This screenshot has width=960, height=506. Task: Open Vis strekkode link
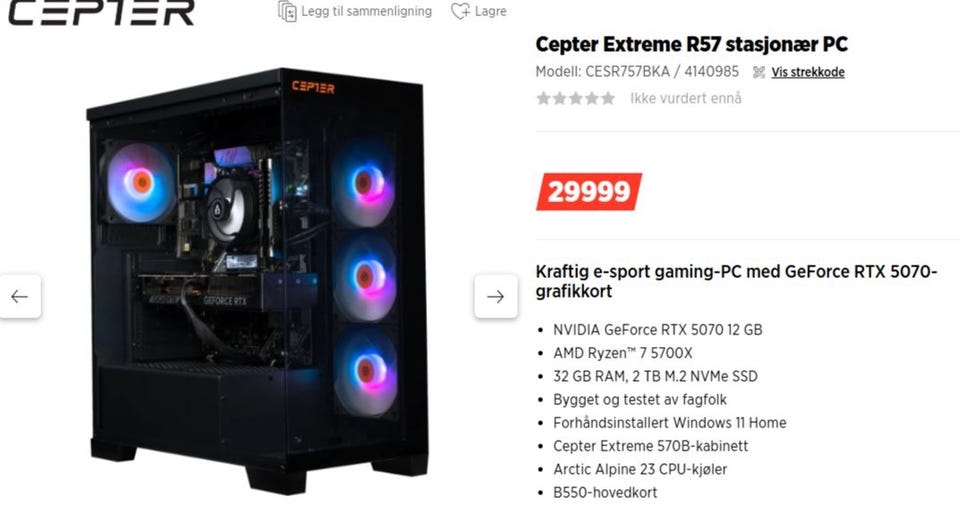click(x=808, y=72)
